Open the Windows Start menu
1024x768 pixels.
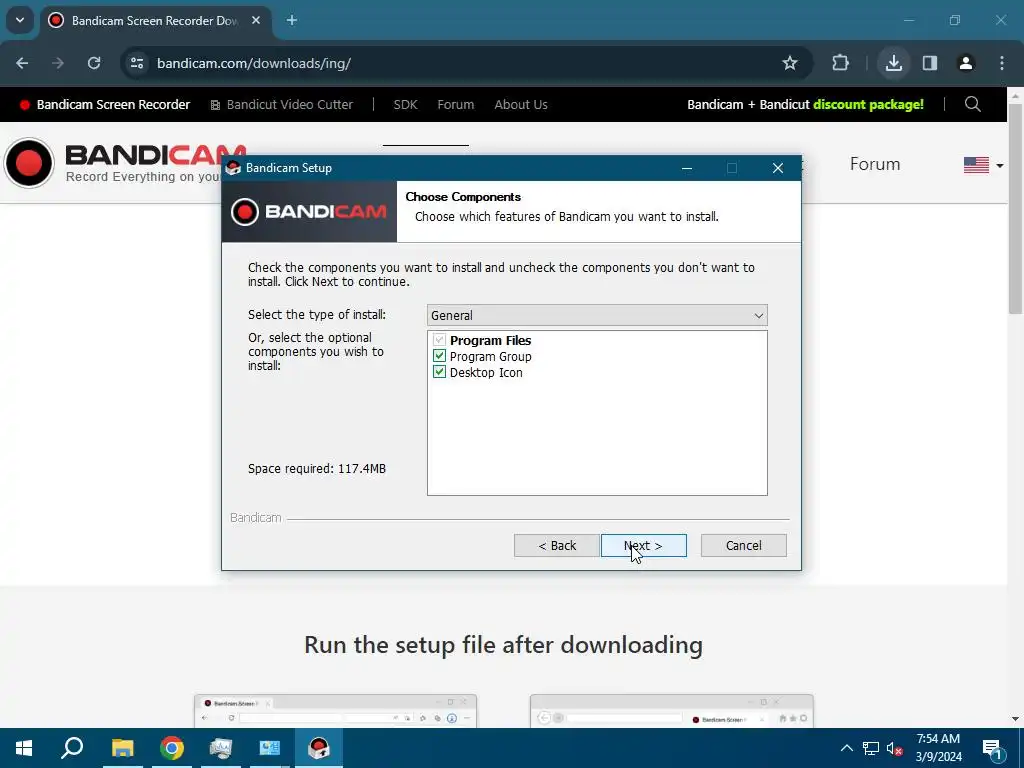[x=24, y=748]
